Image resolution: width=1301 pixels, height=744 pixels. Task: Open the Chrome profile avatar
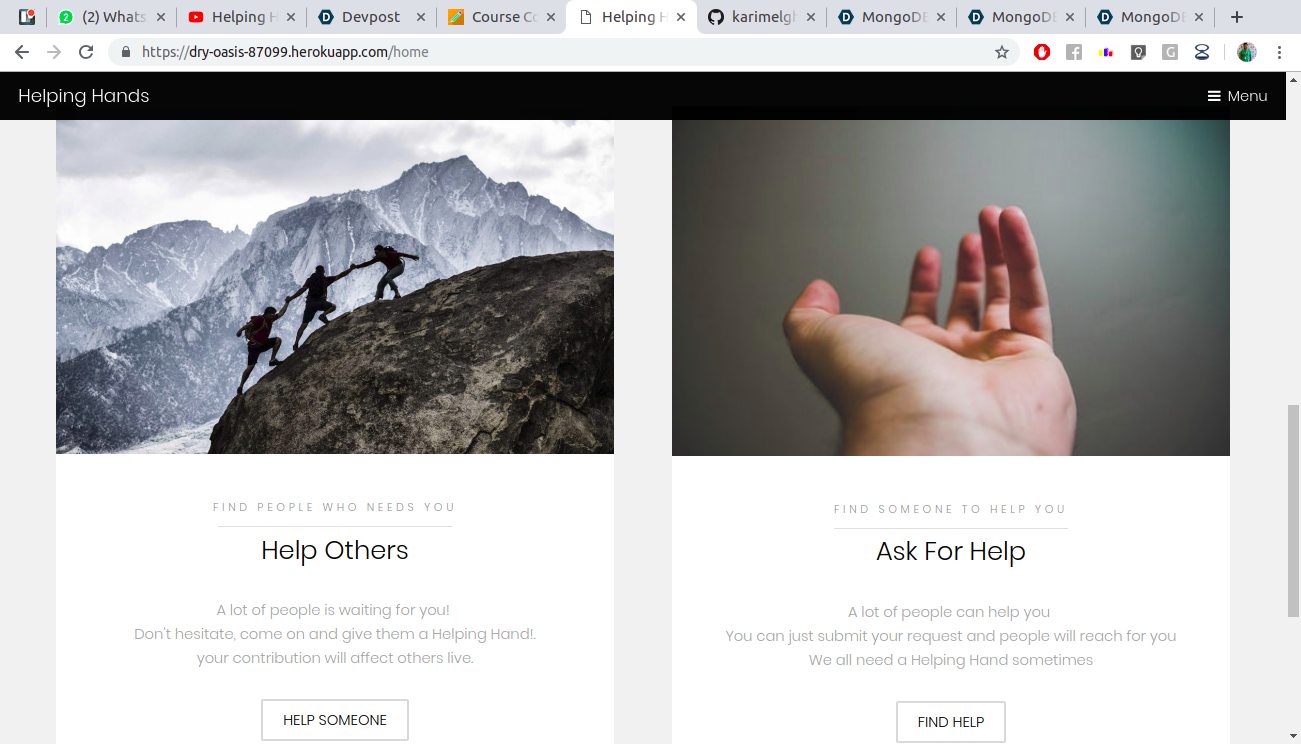click(x=1246, y=52)
